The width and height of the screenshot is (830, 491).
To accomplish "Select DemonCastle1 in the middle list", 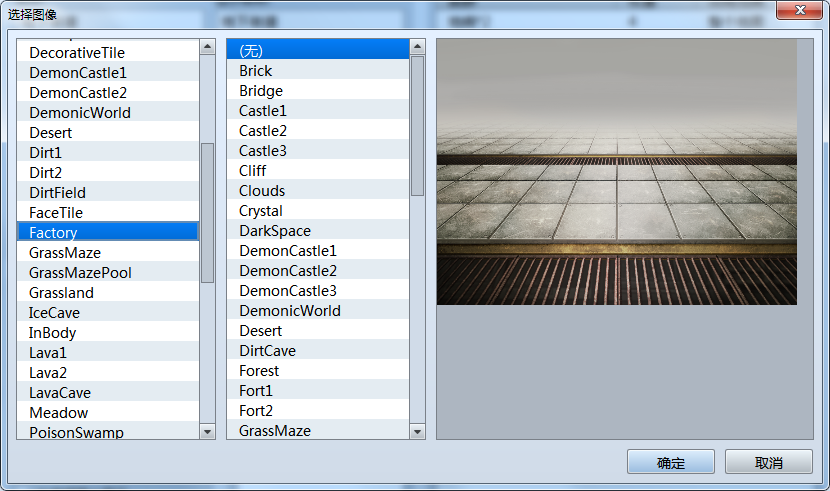I will point(318,251).
